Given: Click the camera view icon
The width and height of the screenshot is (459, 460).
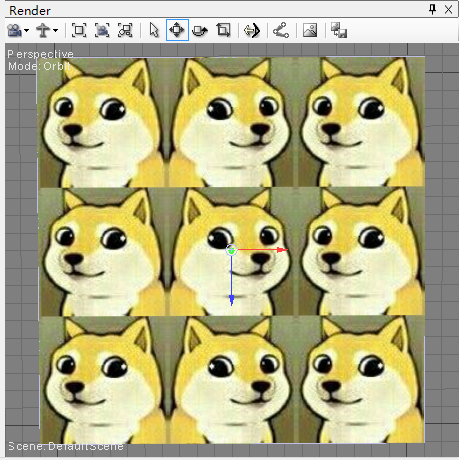Looking at the screenshot, I should 14,30.
